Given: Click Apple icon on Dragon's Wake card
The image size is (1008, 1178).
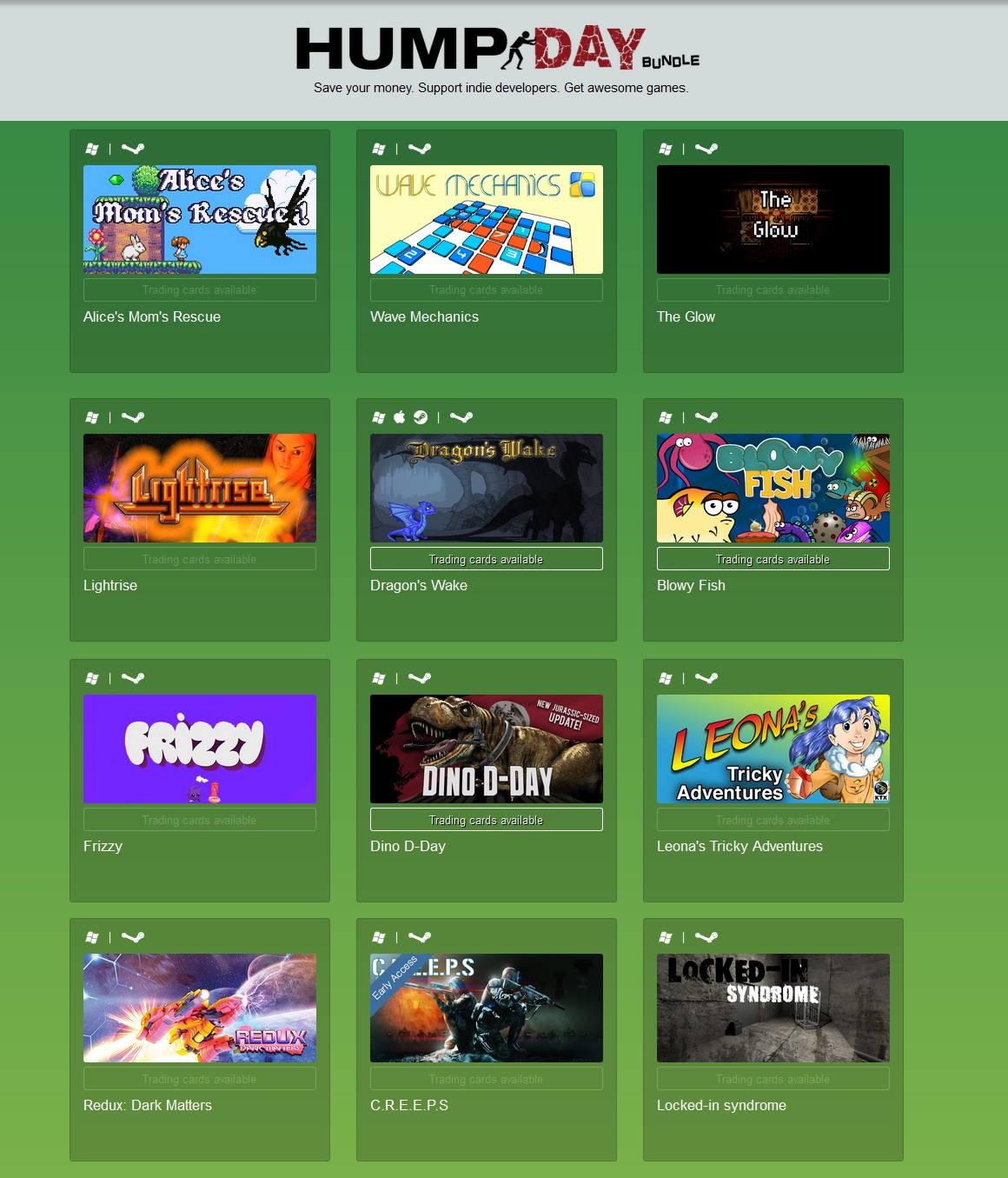Looking at the screenshot, I should (400, 417).
